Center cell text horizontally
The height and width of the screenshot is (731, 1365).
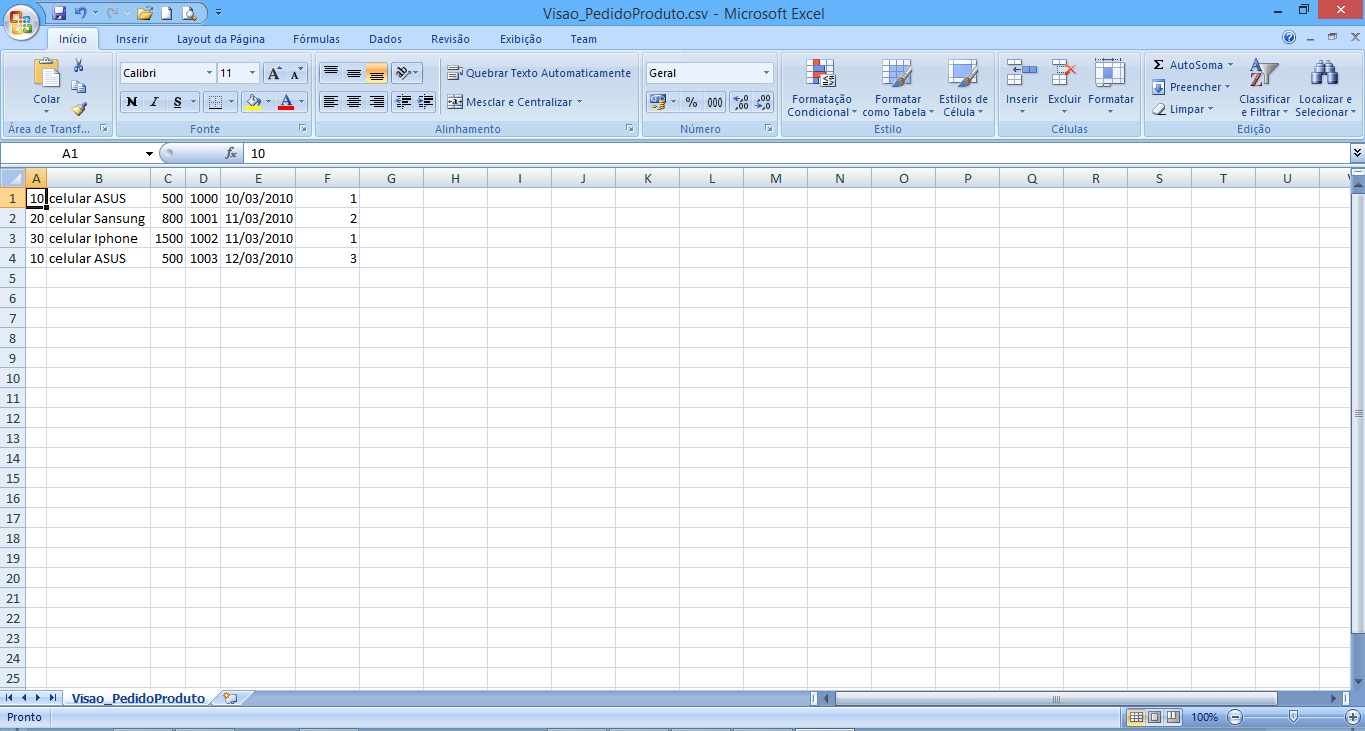(x=353, y=102)
